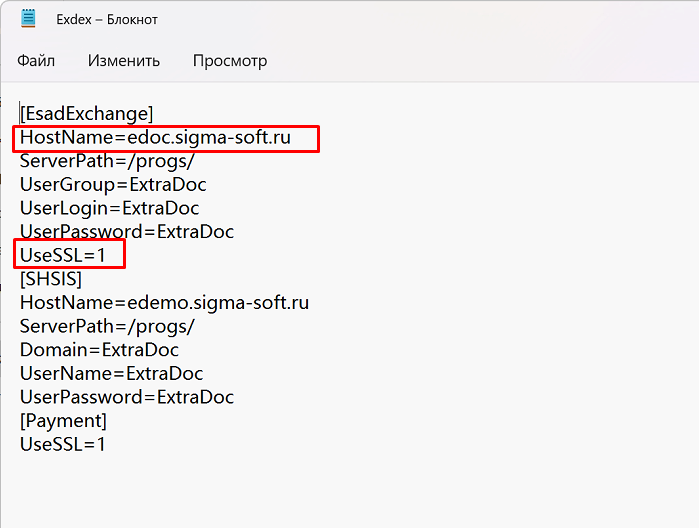This screenshot has height=528, width=699.
Task: Click the HostName=edemo.sigma-soft.ru line
Action: pyautogui.click(x=164, y=303)
